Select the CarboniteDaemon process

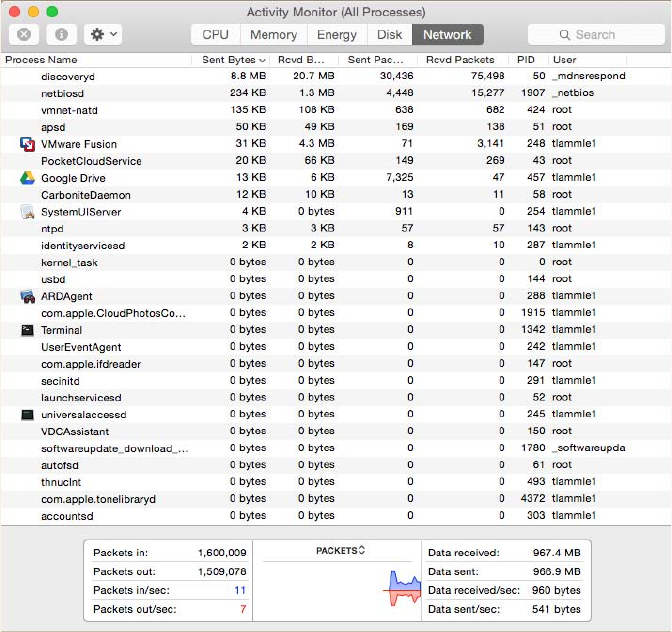tap(336, 195)
